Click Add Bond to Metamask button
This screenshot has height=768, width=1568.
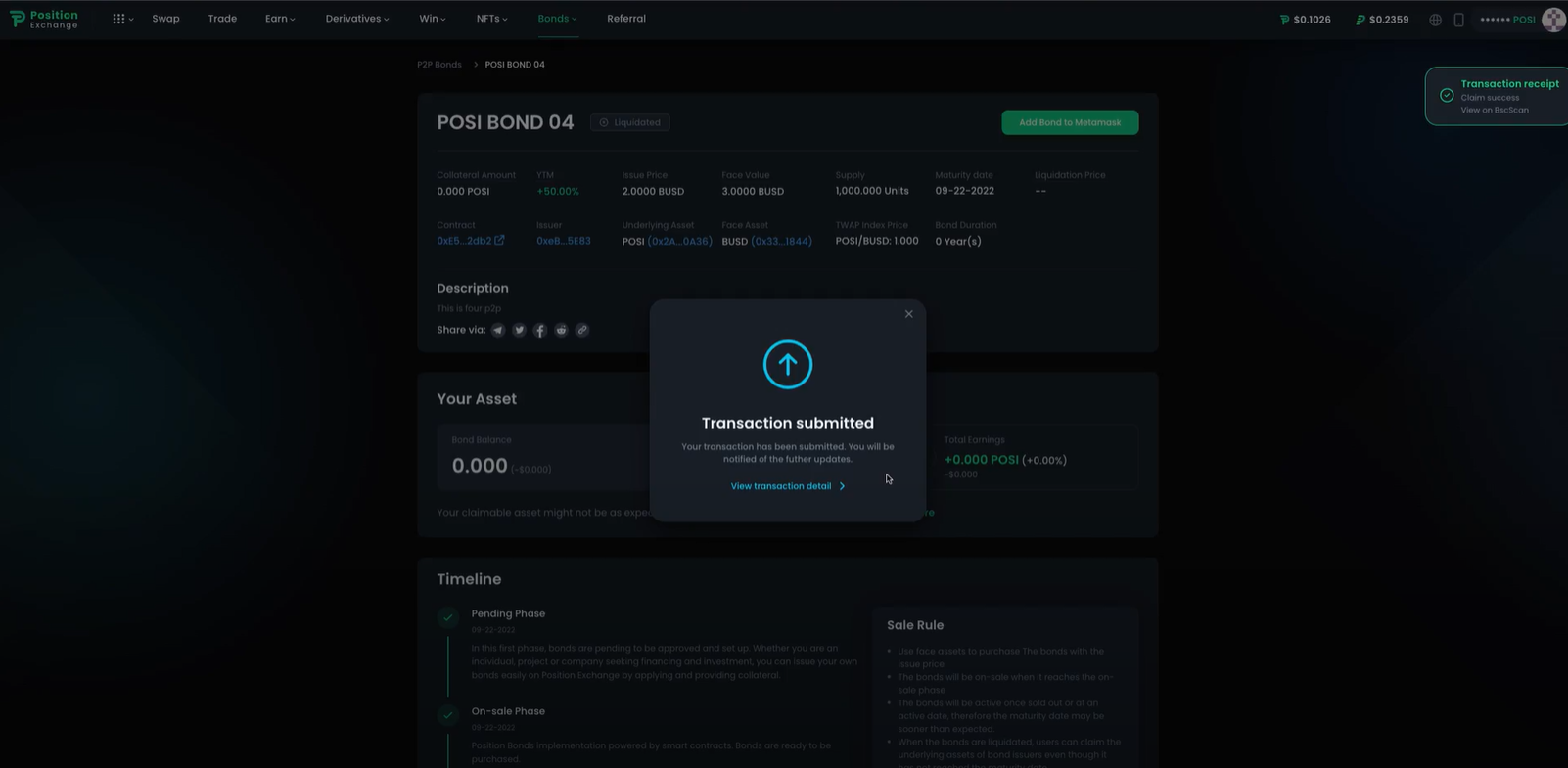[x=1070, y=122]
